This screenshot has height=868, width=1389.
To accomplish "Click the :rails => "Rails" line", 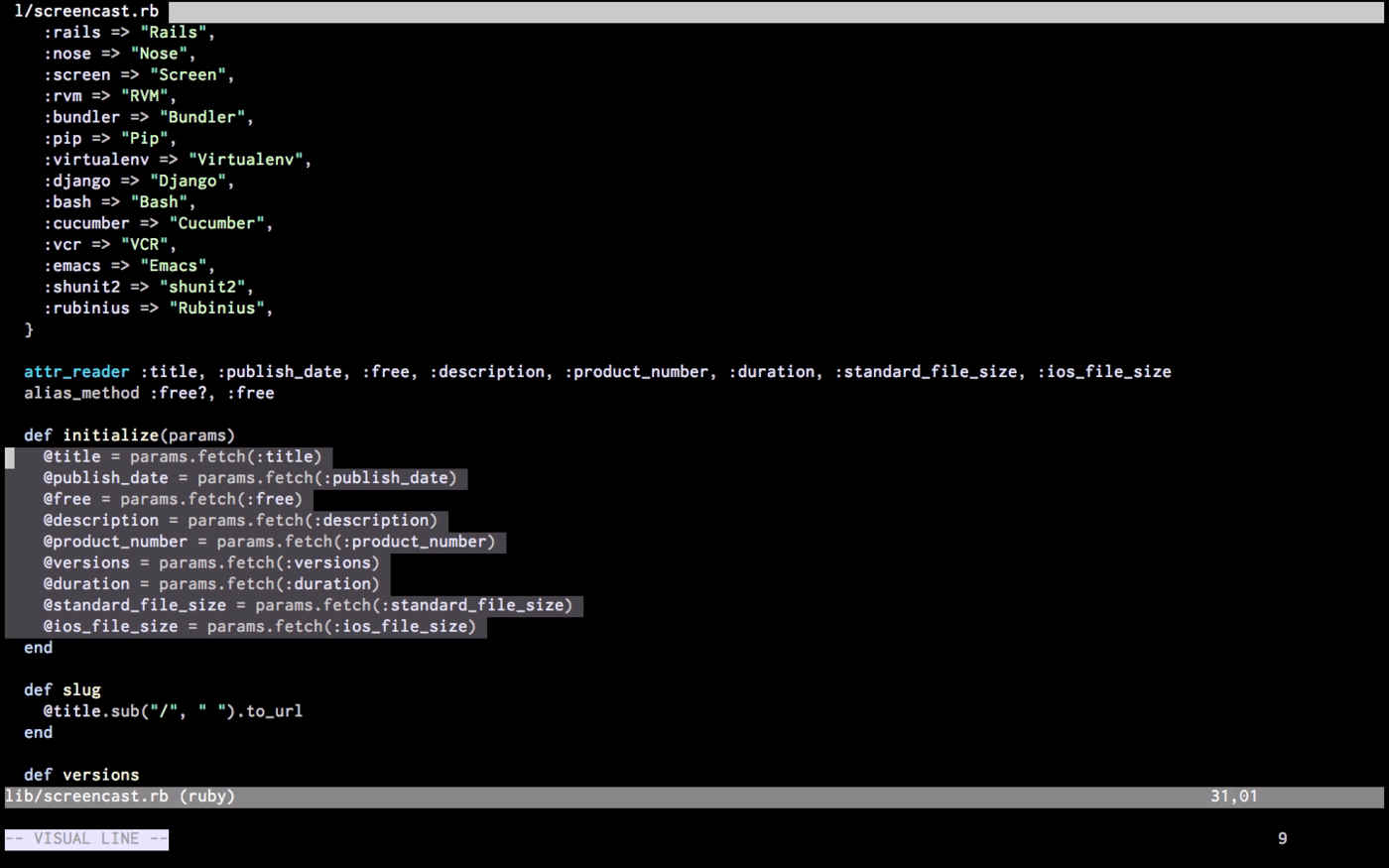I will click(129, 32).
